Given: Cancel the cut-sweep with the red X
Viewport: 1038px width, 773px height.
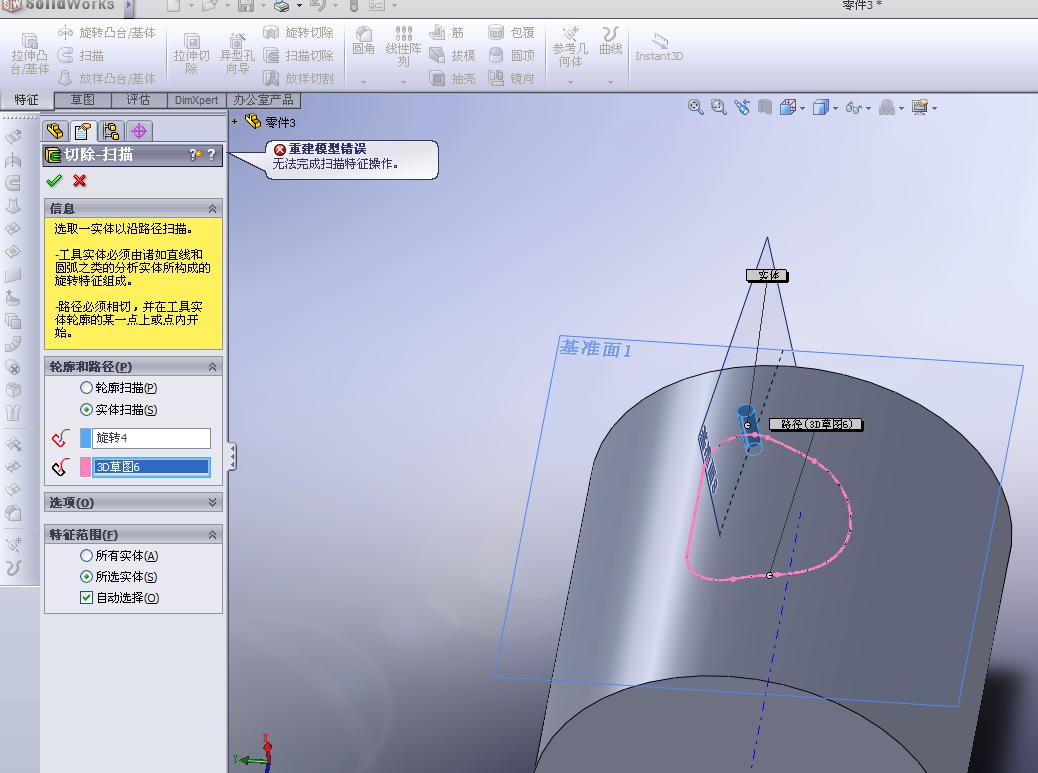Looking at the screenshot, I should [79, 181].
